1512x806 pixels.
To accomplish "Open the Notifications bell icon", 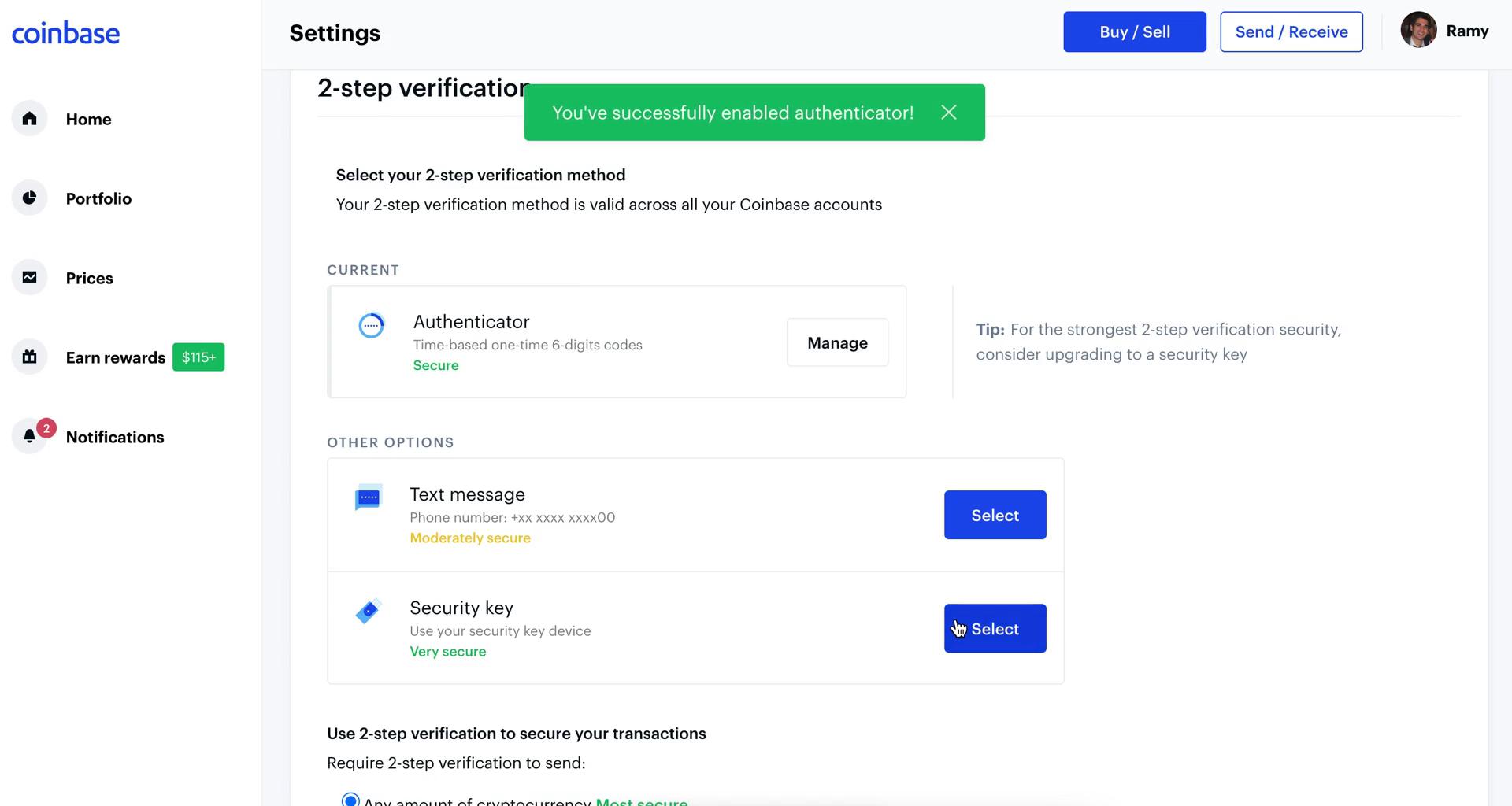I will point(30,437).
